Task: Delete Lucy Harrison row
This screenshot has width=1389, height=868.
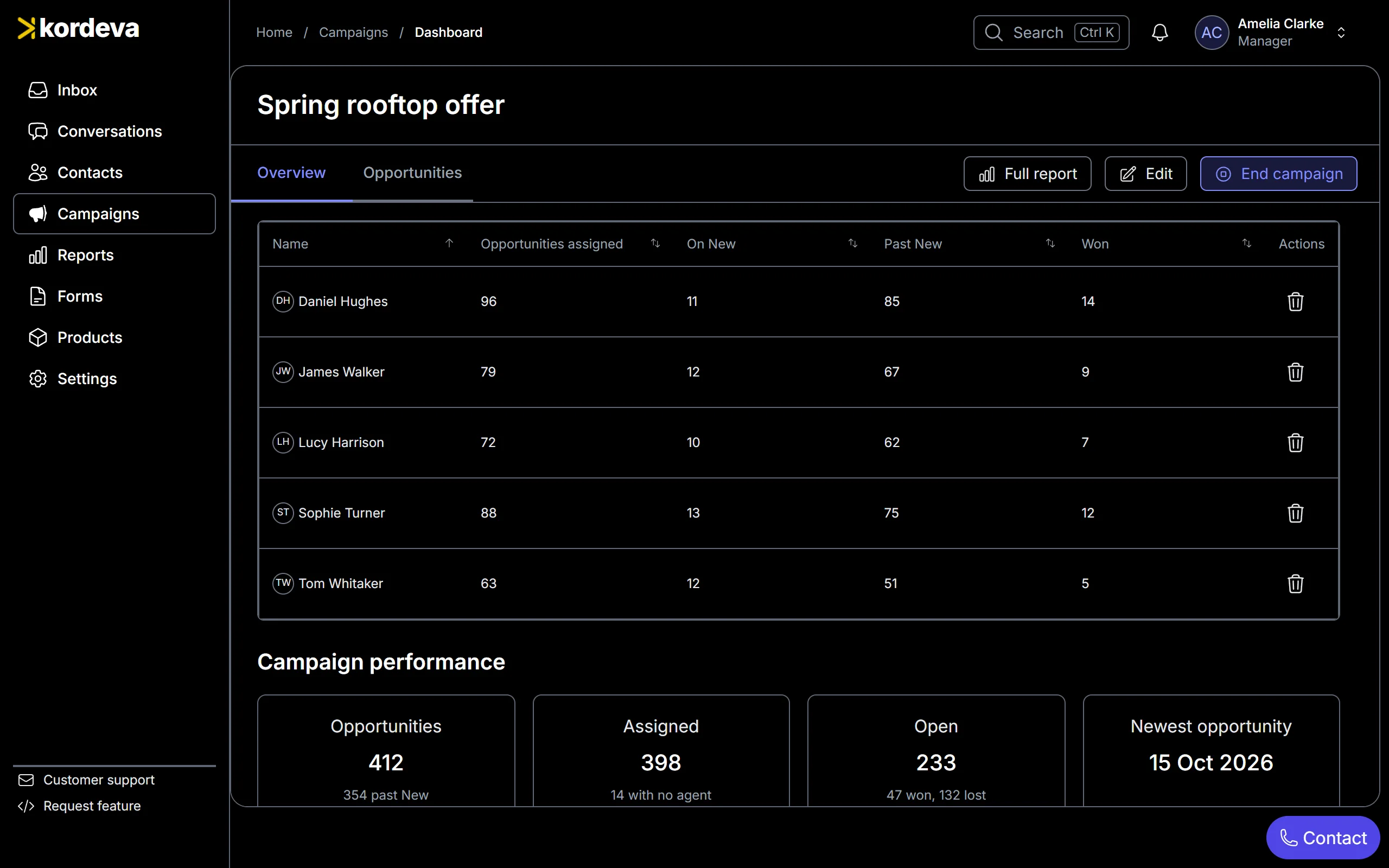Action: (1295, 443)
